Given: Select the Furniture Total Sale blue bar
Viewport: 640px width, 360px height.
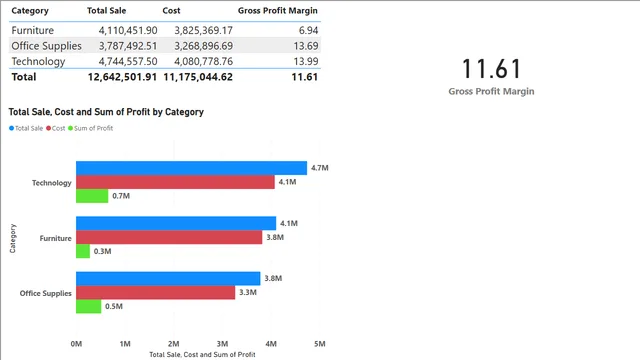Looking at the screenshot, I should pos(176,223).
